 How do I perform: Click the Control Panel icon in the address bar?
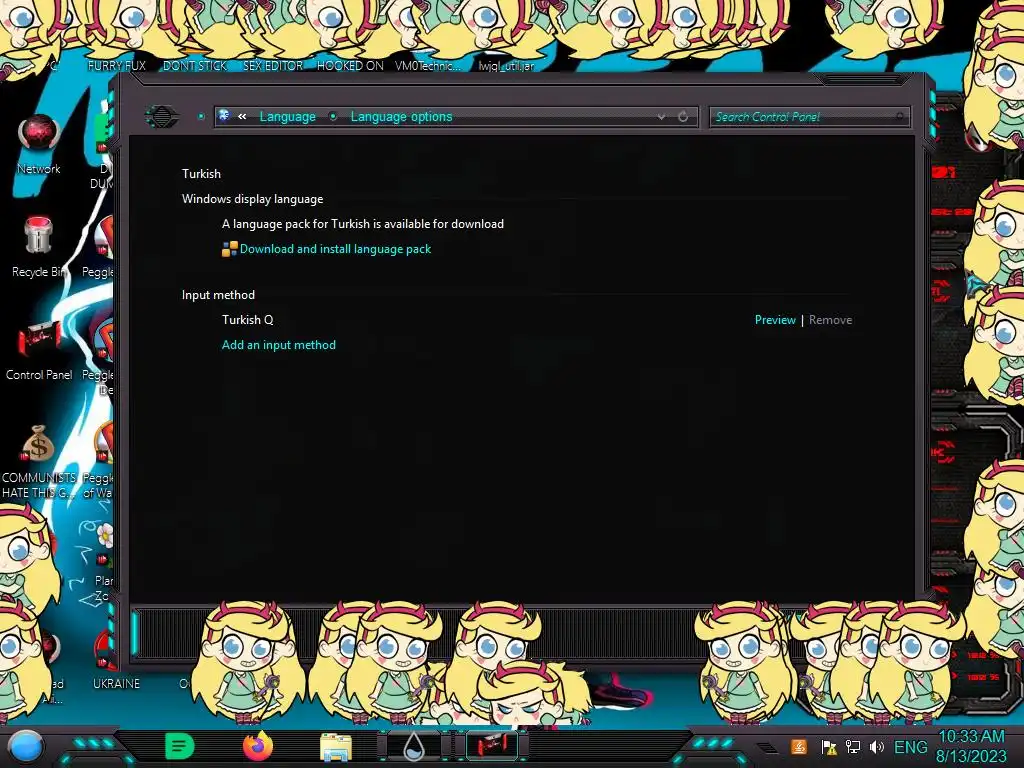[x=224, y=116]
